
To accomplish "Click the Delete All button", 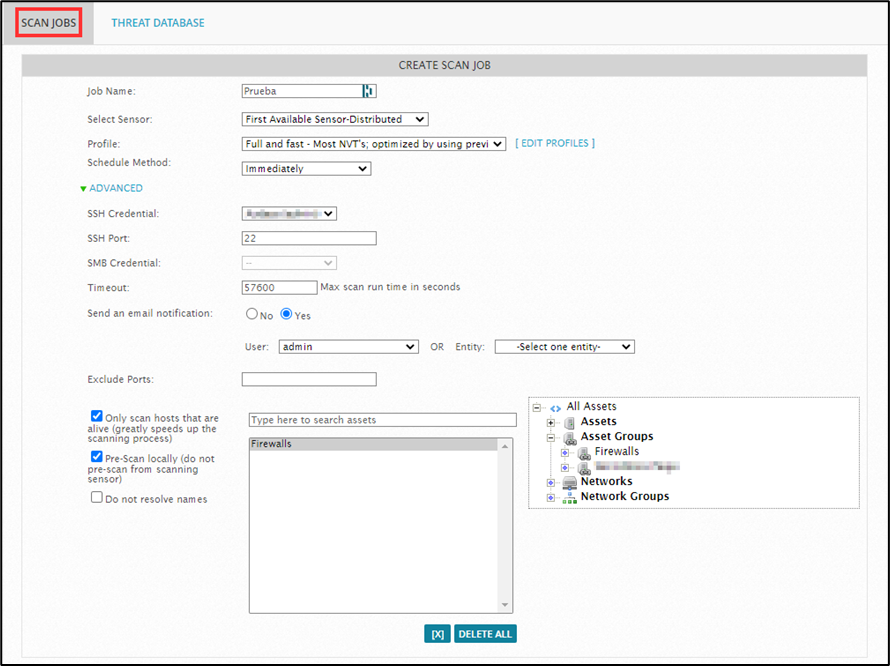I will coord(485,634).
